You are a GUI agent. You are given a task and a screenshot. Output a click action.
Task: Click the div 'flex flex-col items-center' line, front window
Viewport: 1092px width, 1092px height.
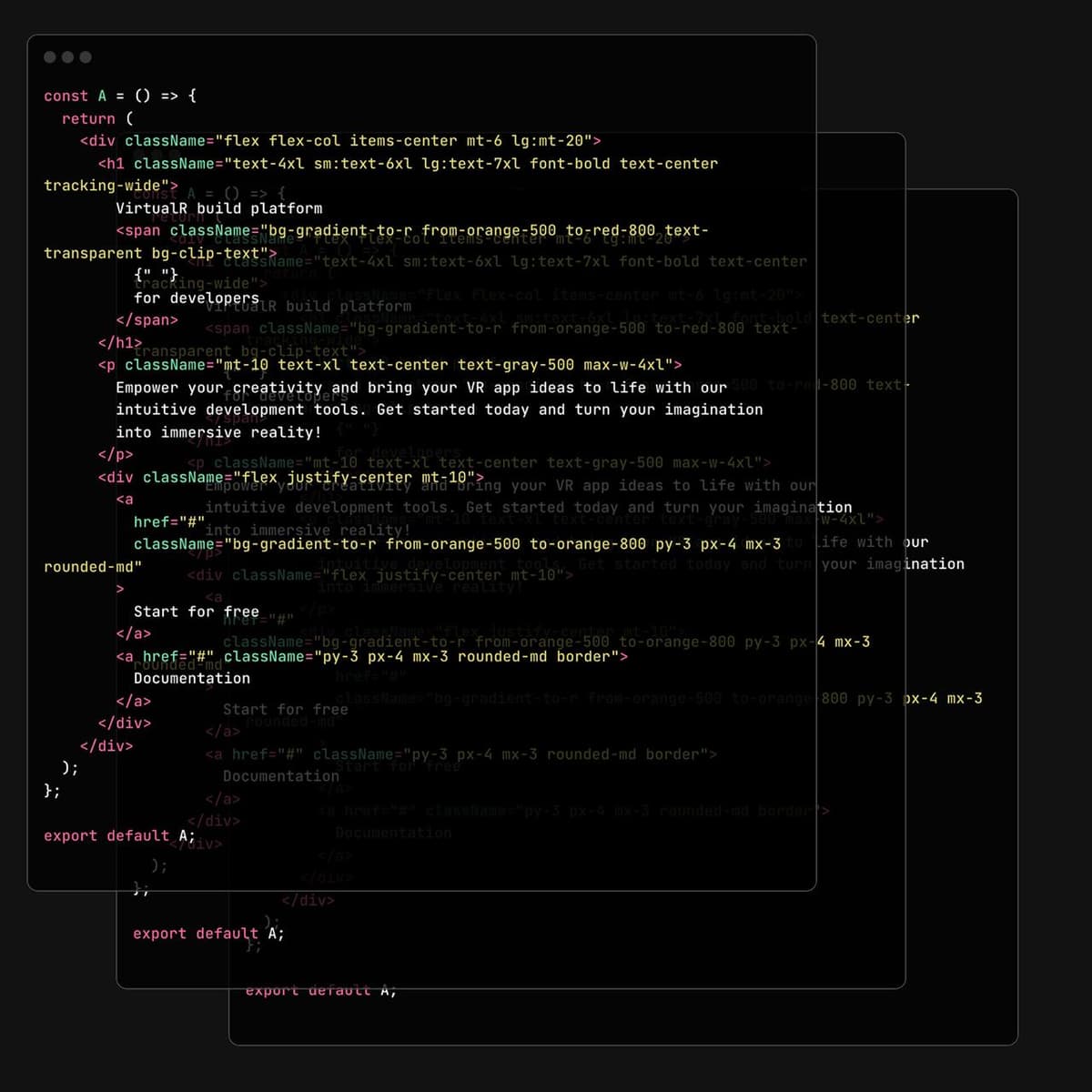click(340, 141)
